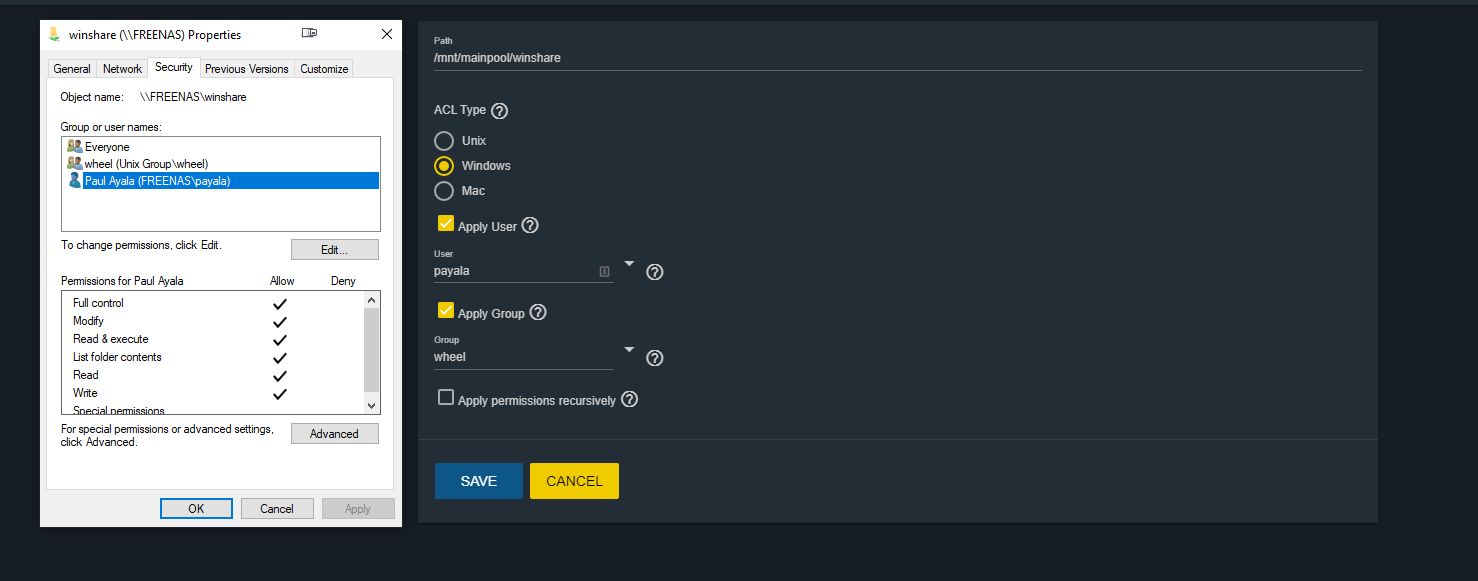Open the Previous Versions tab
This screenshot has height=581, width=1478.
tap(247, 69)
